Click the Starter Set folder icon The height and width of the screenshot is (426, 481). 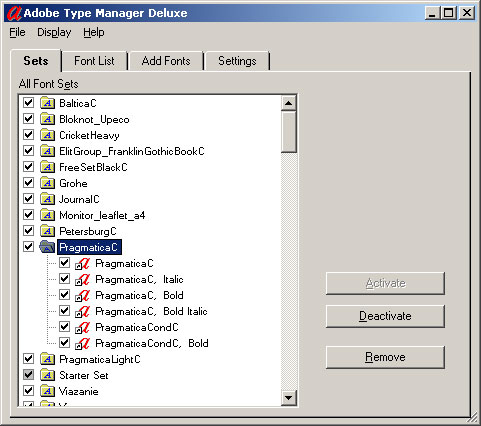click(47, 375)
